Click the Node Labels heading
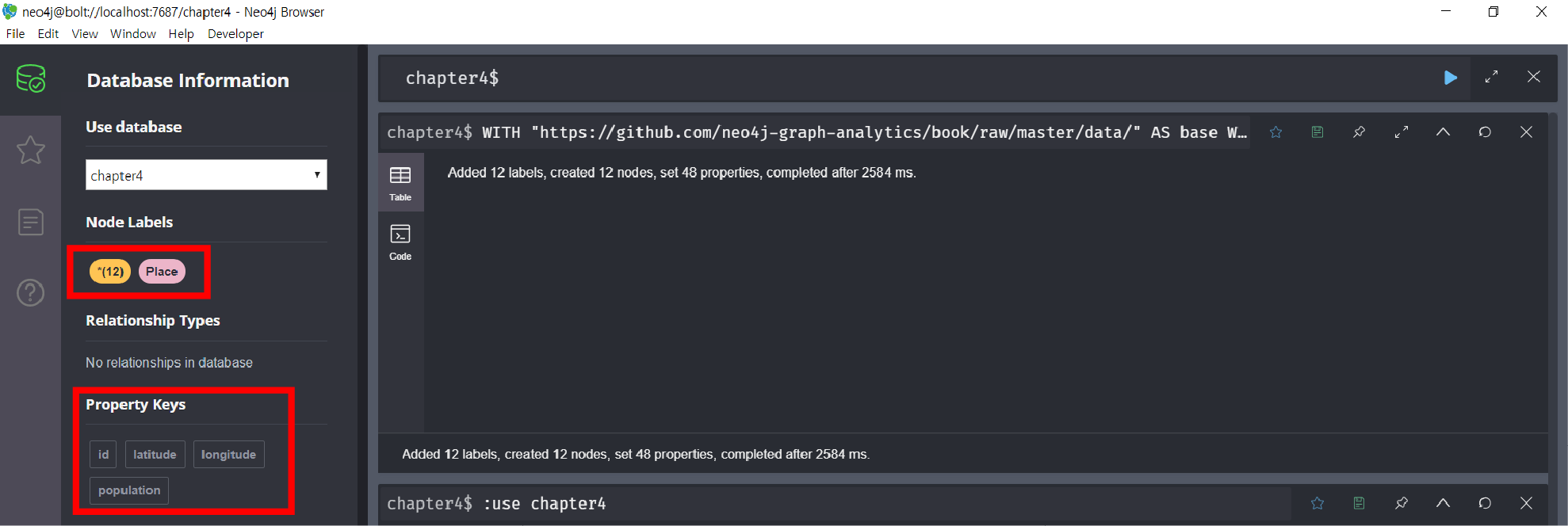 point(129,223)
